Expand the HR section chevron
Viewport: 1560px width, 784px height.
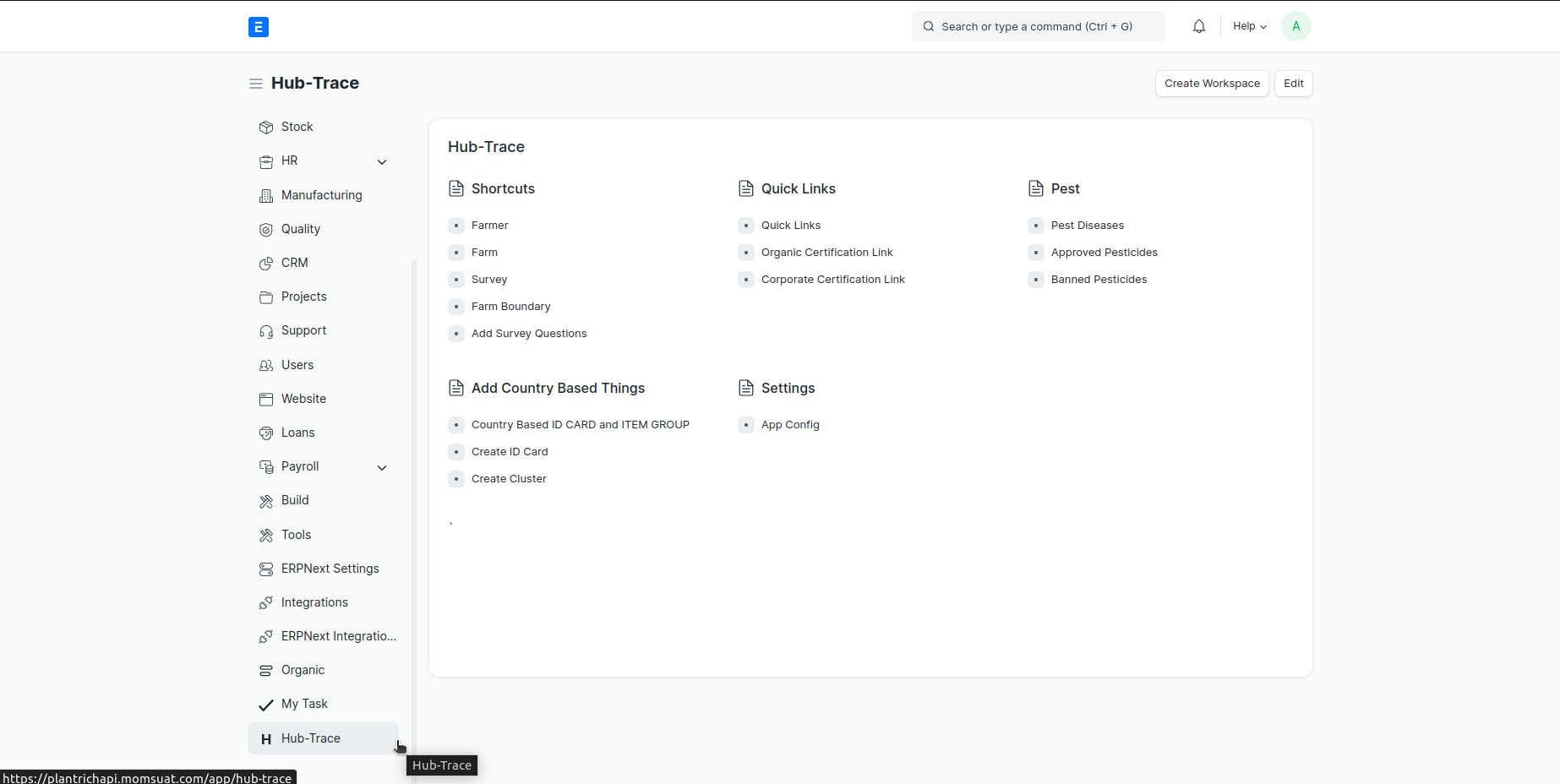click(382, 161)
